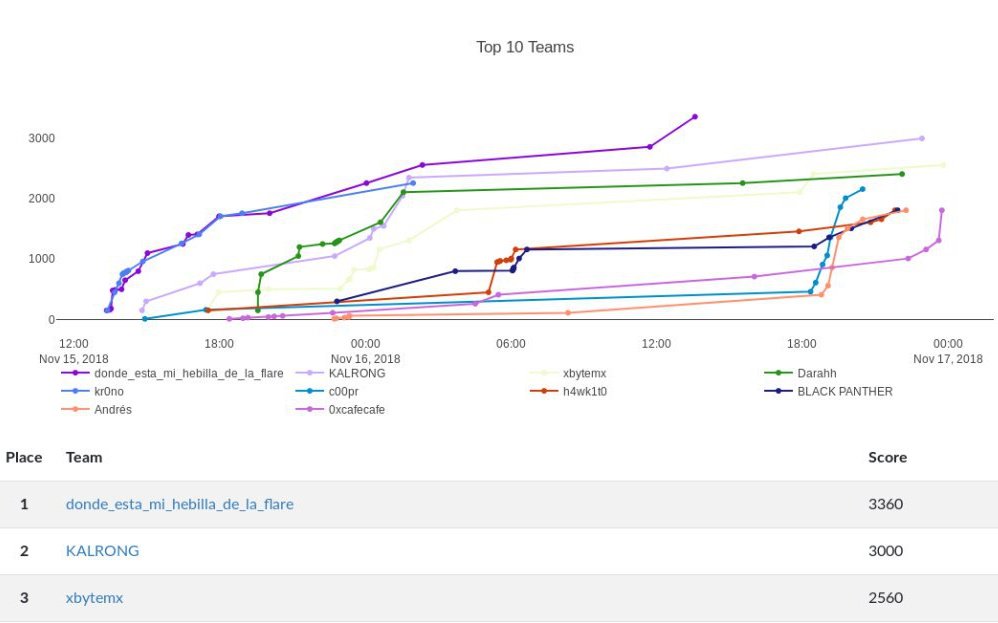Click c00pr's topmost teal data point
Image resolution: width=998 pixels, height=623 pixels.
click(862, 189)
